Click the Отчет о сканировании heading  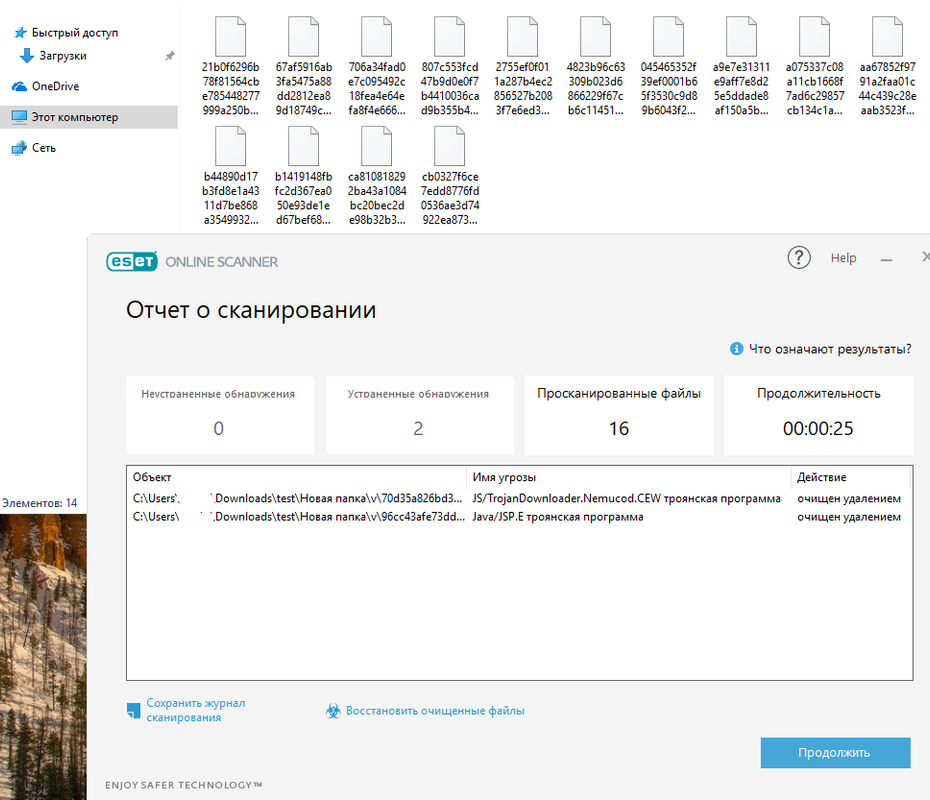tap(251, 310)
